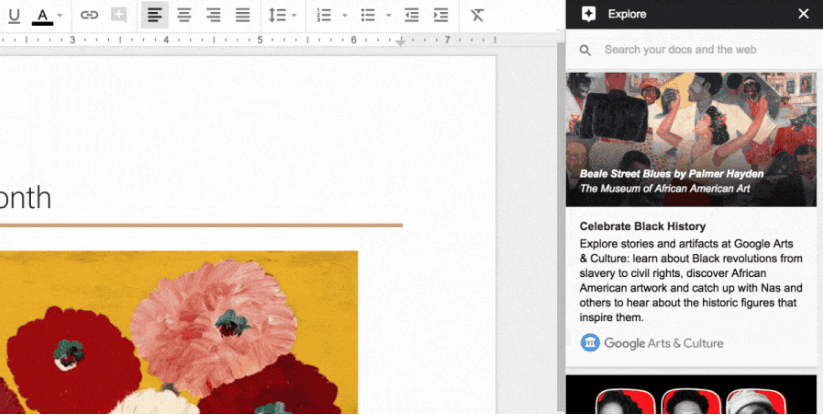Close the Explore panel
The width and height of the screenshot is (823, 415).
coord(803,14)
